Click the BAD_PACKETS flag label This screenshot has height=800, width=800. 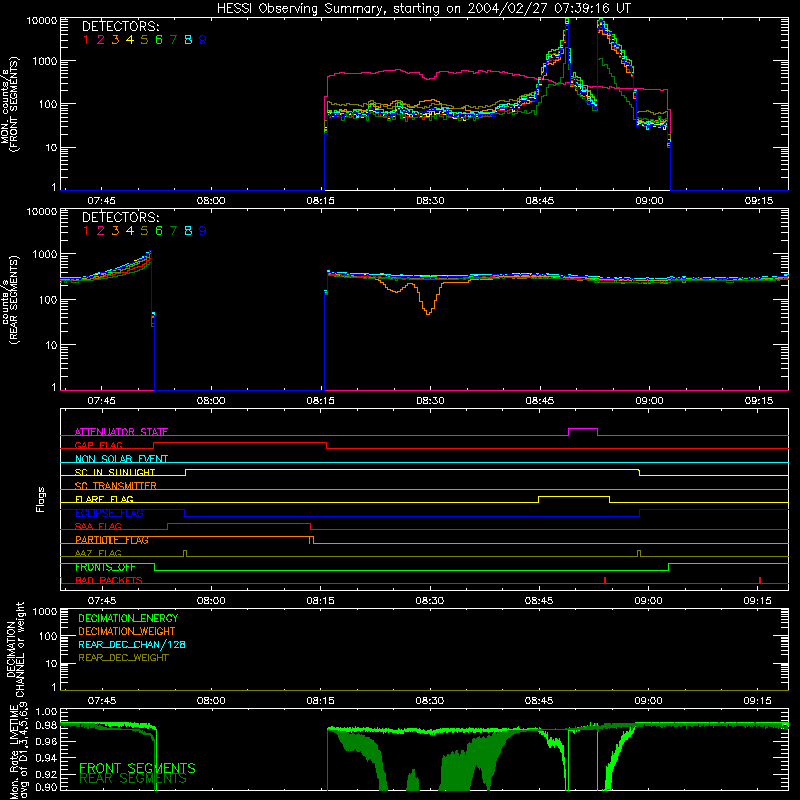click(109, 580)
